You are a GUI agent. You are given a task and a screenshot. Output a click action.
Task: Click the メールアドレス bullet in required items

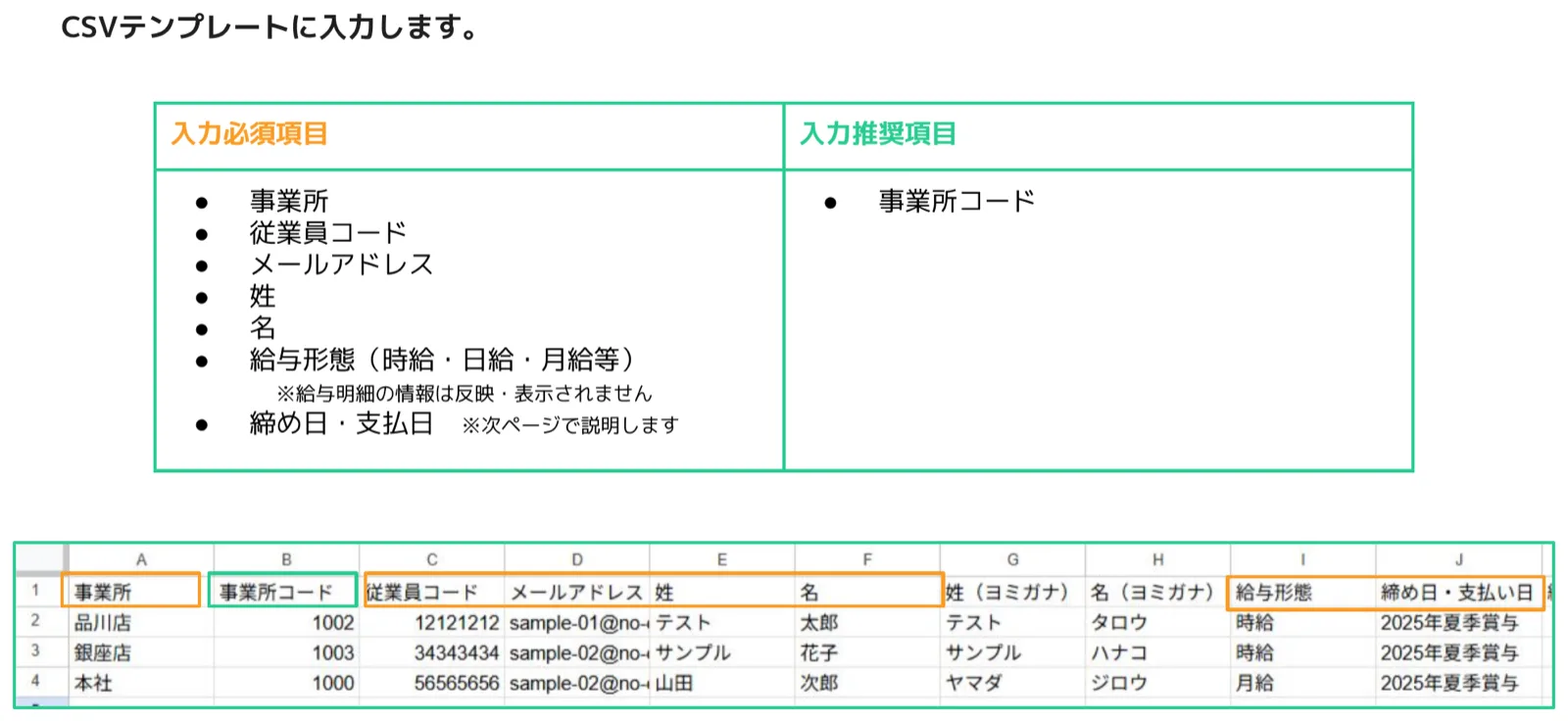[341, 264]
